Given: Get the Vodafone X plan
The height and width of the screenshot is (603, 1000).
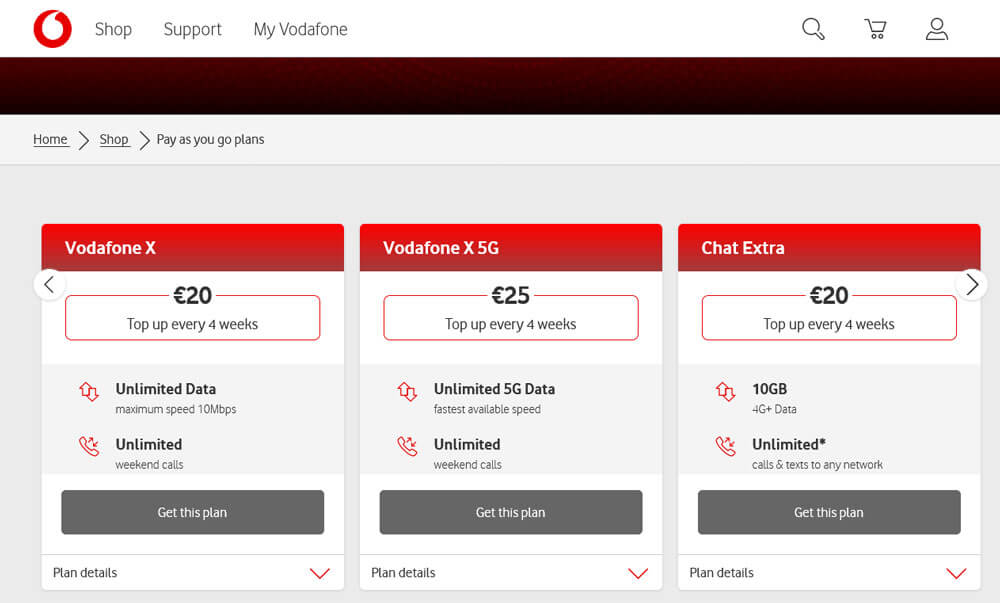Looking at the screenshot, I should pyautogui.click(x=193, y=512).
